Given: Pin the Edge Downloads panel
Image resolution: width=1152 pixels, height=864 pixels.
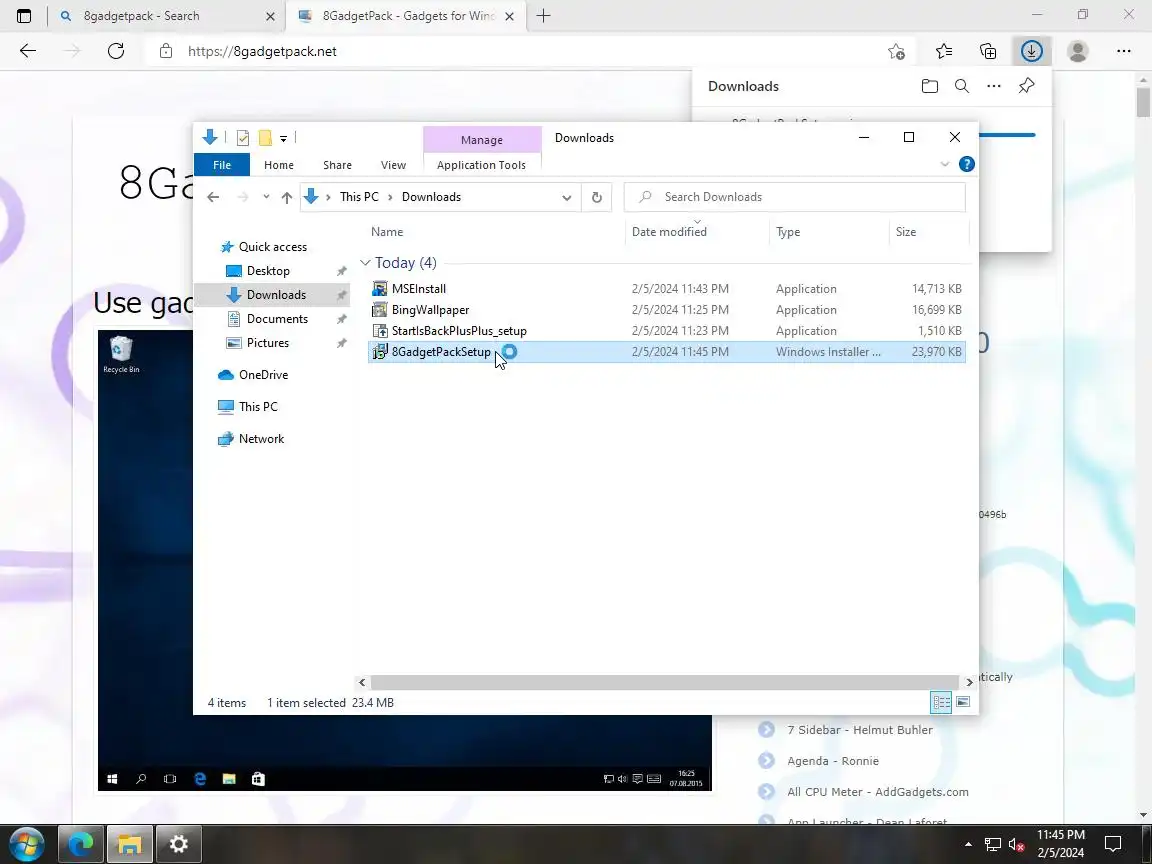Looking at the screenshot, I should [1026, 86].
